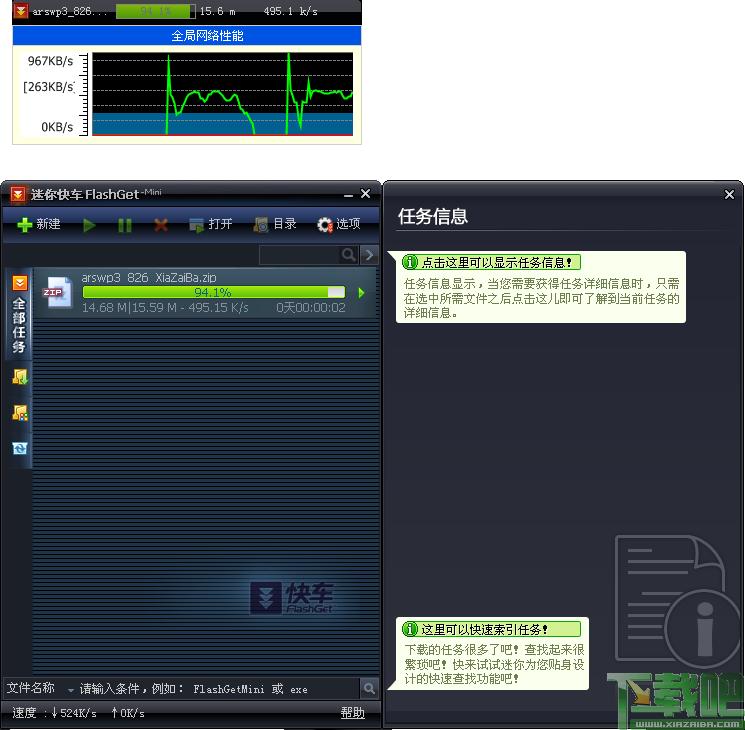
Task: Expand task details with green arrow
Action: (x=362, y=293)
